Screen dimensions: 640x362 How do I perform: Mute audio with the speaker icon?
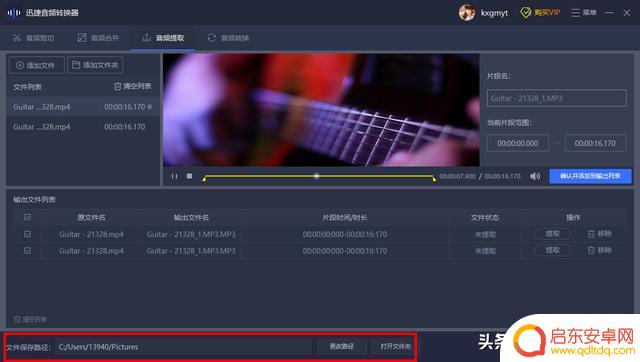click(535, 176)
